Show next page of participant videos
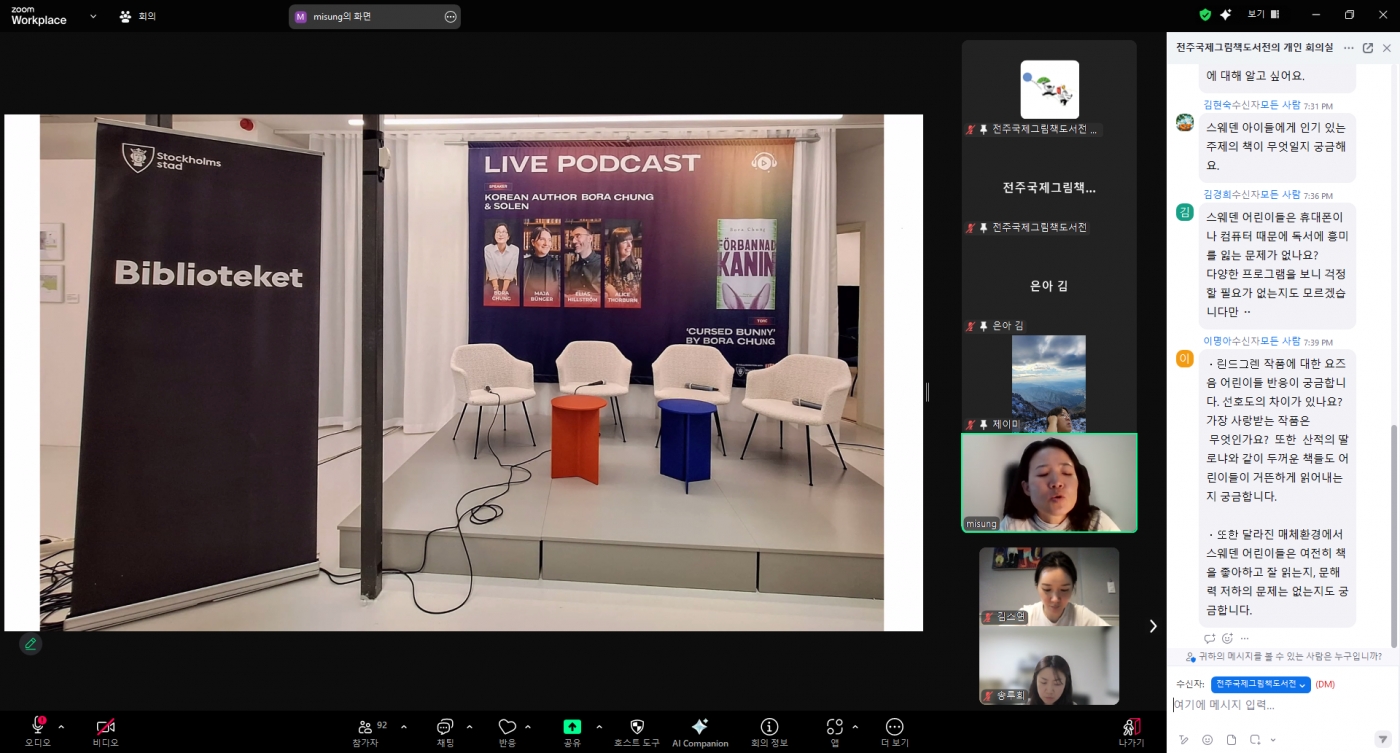Image resolution: width=1400 pixels, height=753 pixels. coord(1153,626)
